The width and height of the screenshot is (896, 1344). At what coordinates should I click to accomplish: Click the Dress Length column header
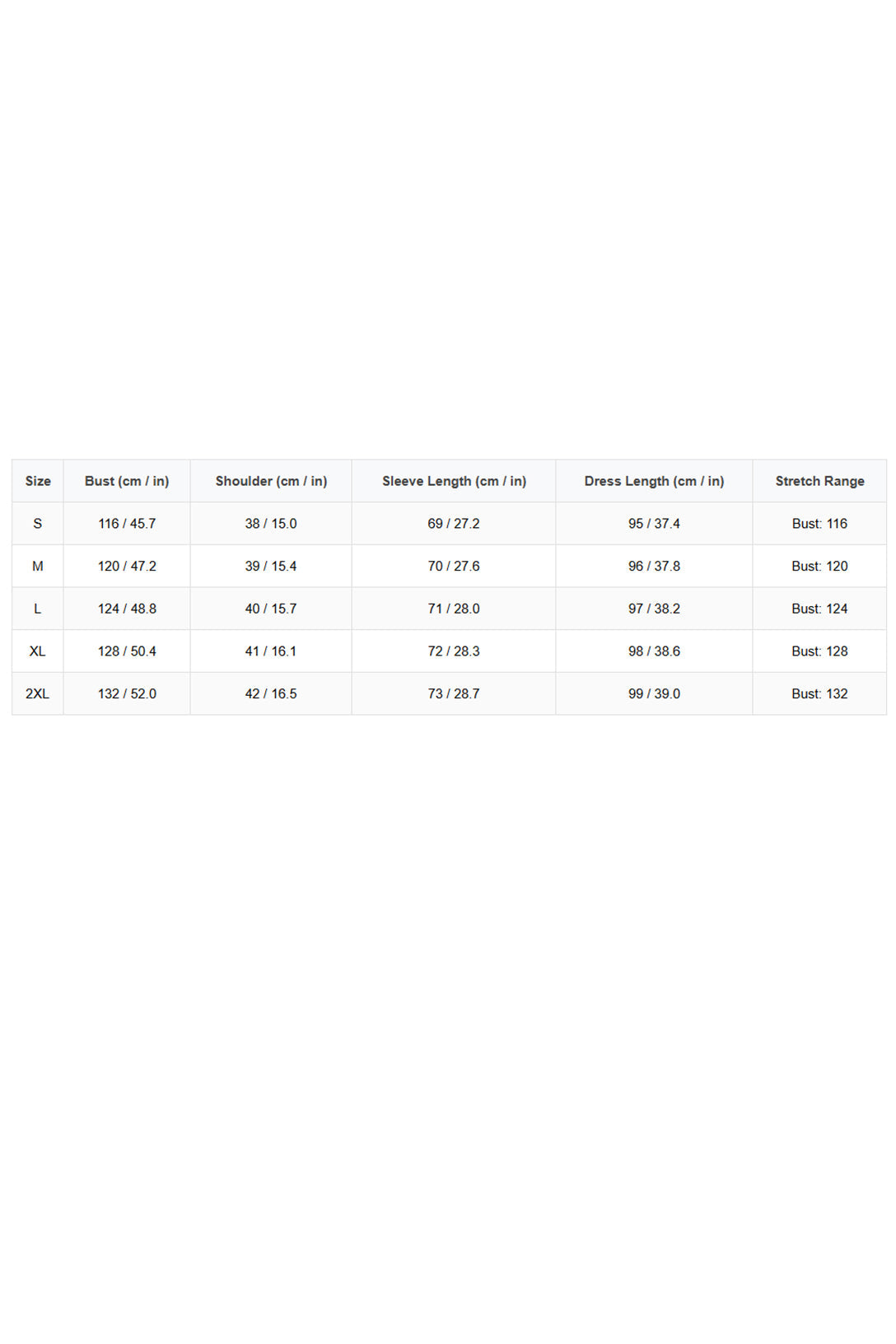654,481
